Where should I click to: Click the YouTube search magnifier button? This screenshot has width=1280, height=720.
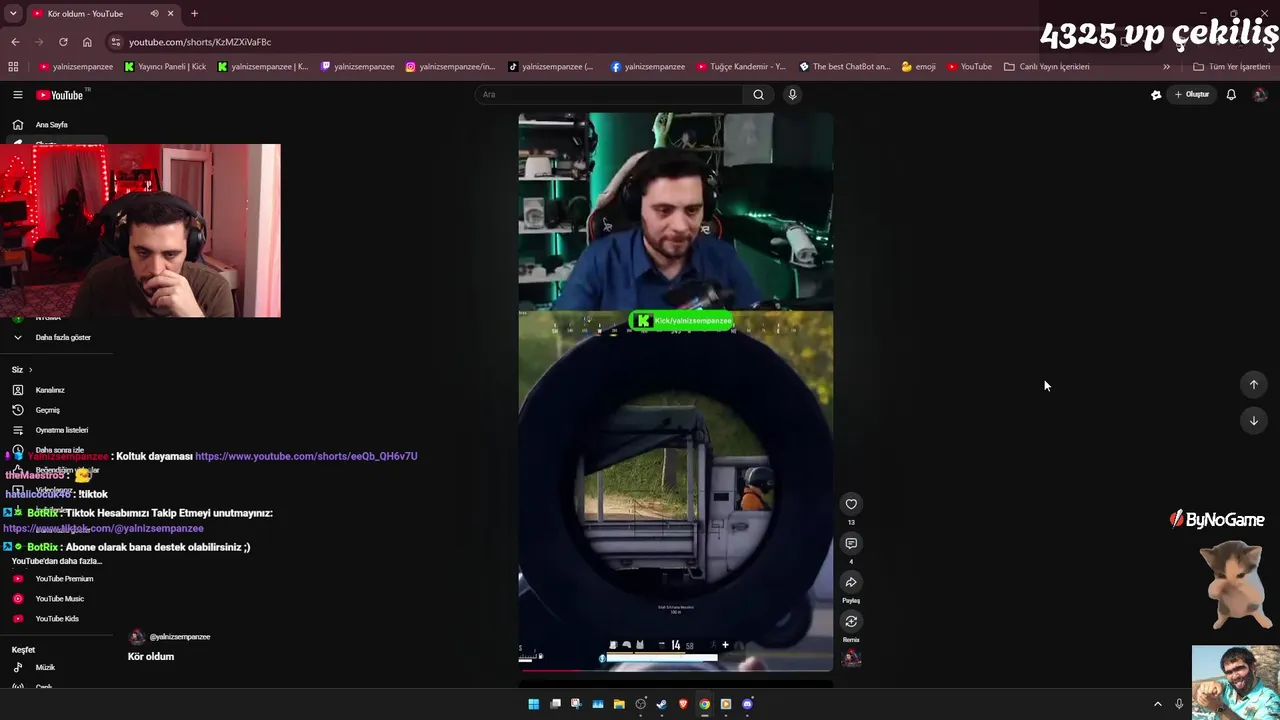click(x=758, y=95)
